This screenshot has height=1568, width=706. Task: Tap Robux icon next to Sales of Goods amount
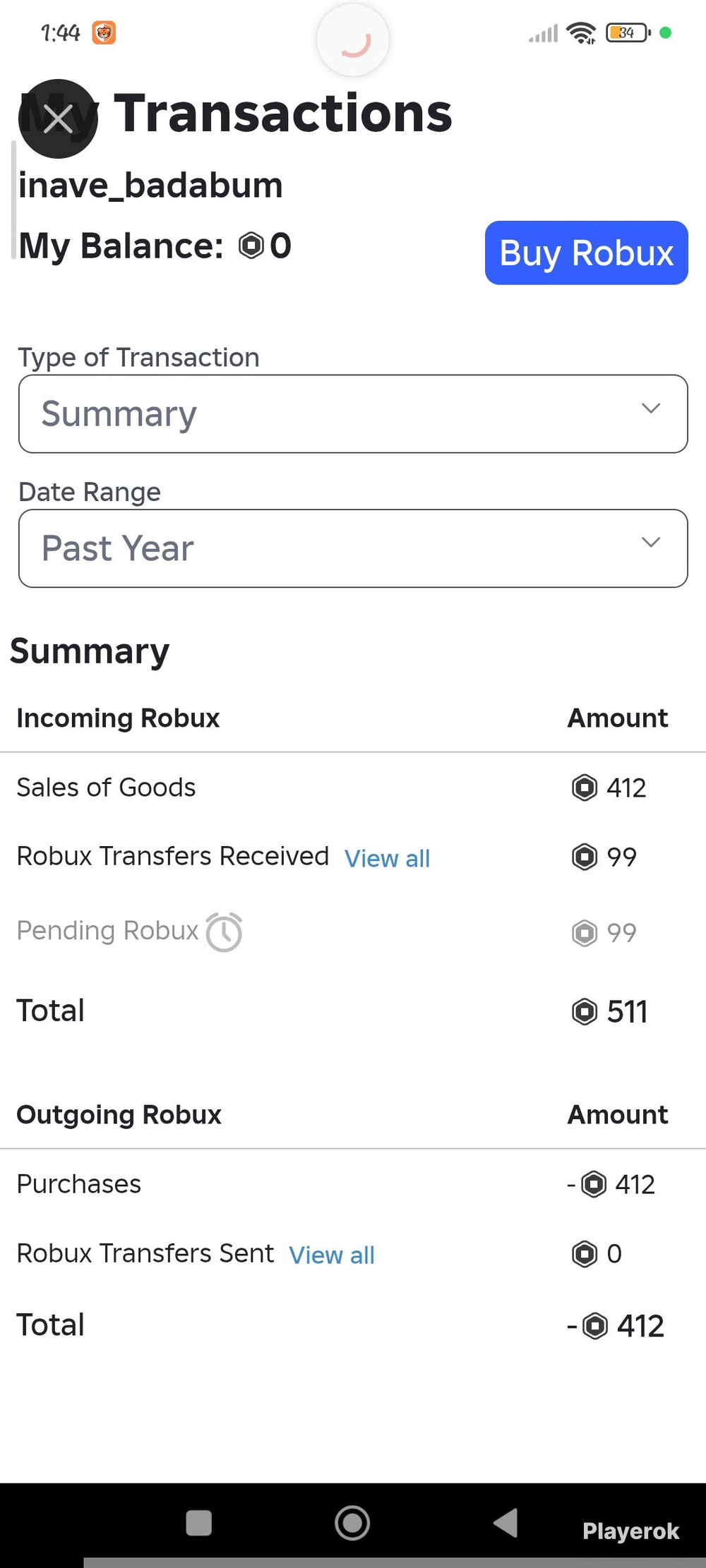[x=585, y=788]
